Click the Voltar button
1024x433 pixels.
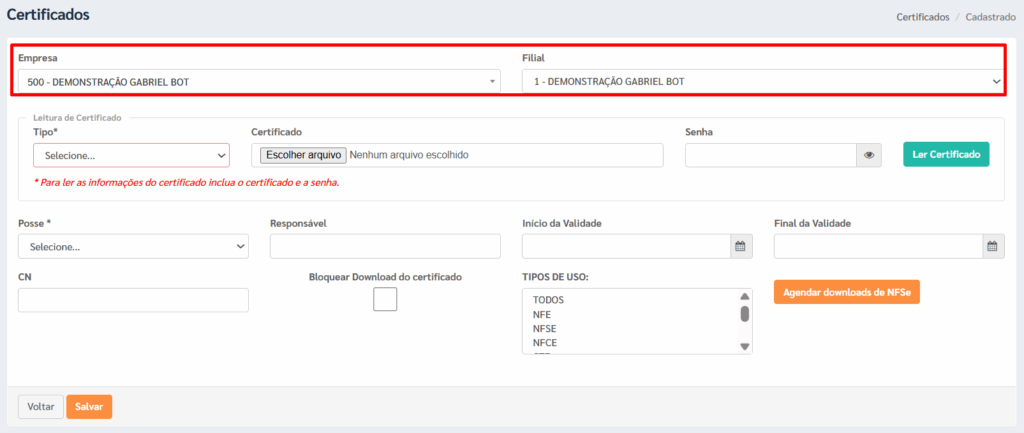[x=40, y=406]
